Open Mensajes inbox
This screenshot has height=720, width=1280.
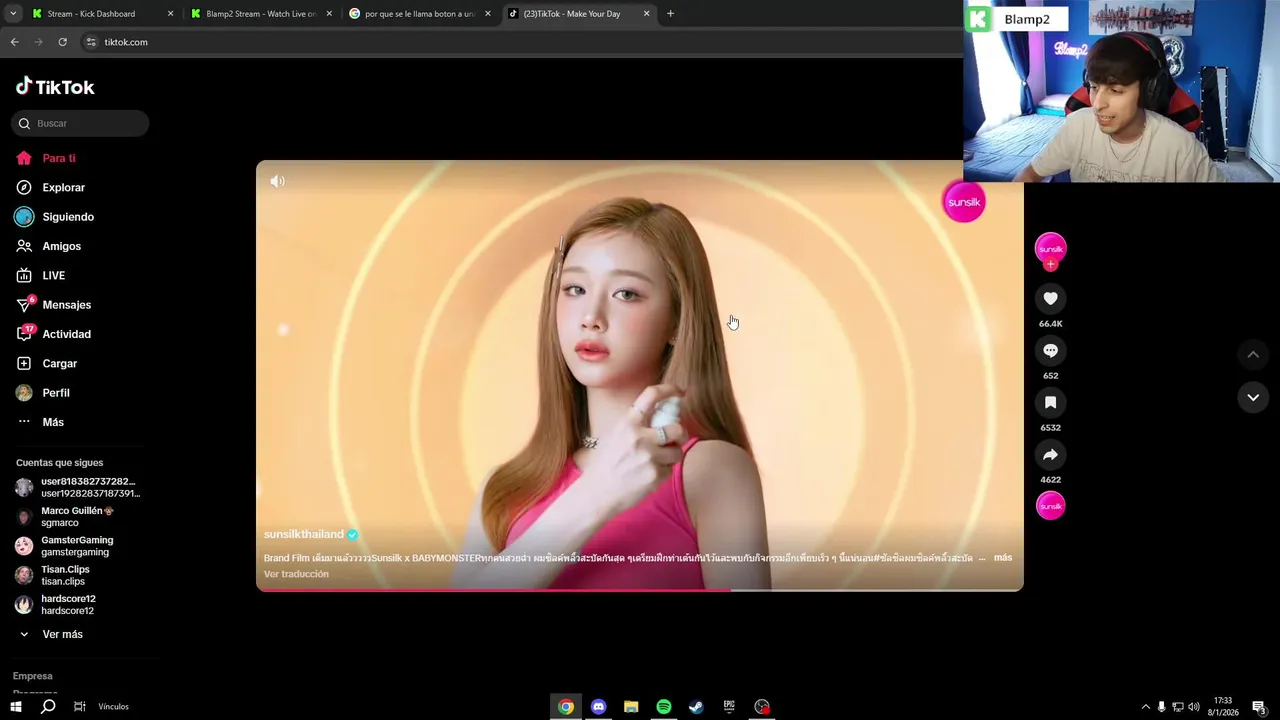pos(53,305)
